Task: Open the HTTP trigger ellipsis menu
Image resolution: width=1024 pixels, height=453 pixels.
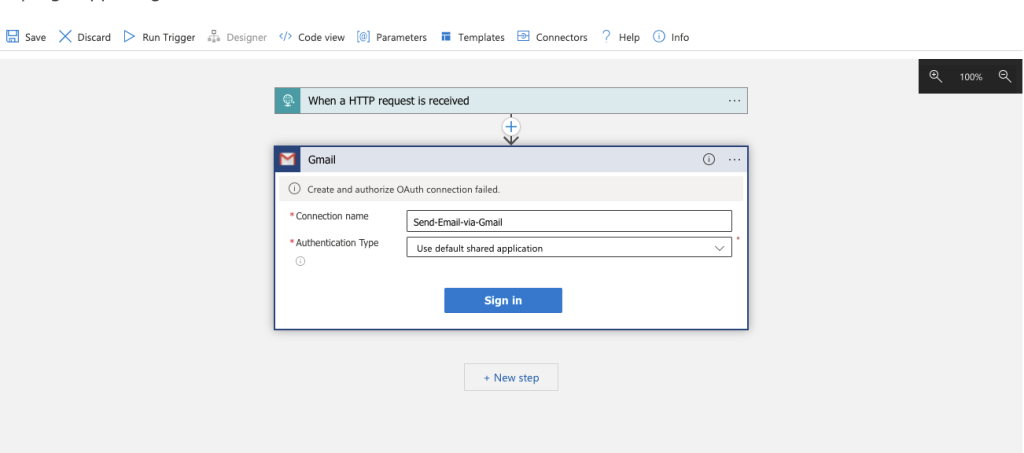Action: (x=734, y=100)
